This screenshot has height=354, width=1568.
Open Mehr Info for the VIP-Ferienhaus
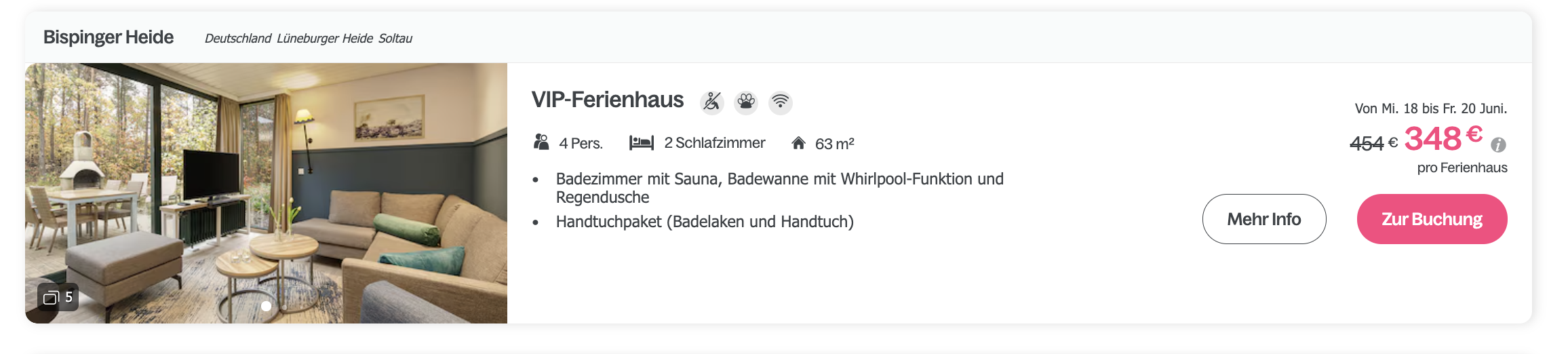pyautogui.click(x=1264, y=219)
